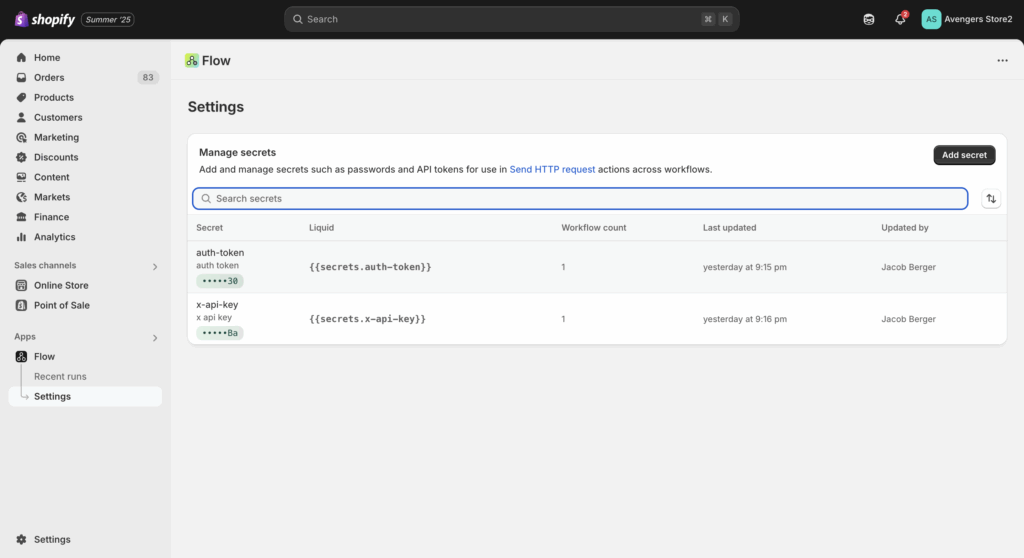Select the {{secrets.x-api-key}} Liquid text

tap(368, 319)
